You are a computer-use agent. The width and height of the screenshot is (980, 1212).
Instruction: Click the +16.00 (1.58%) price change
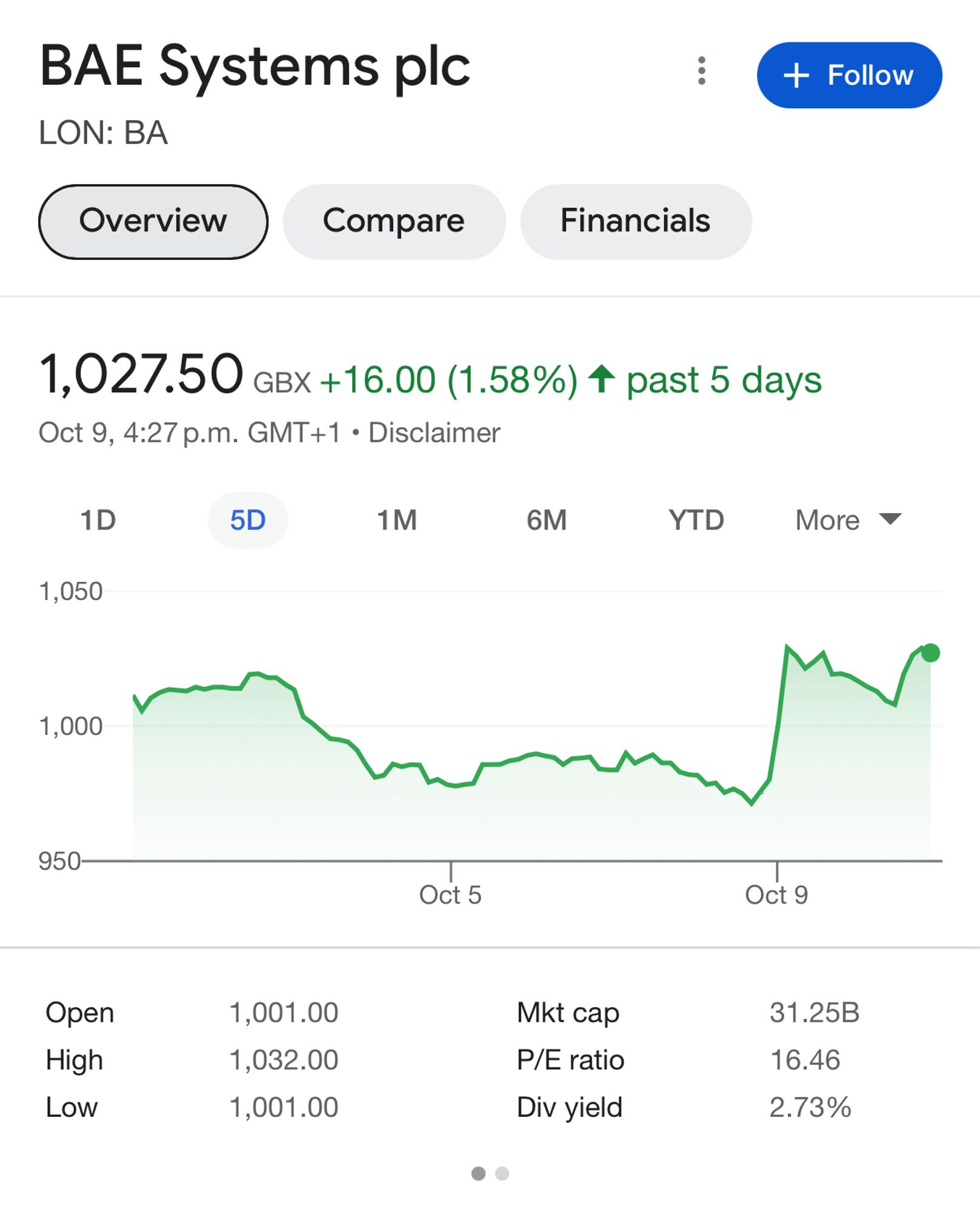click(x=448, y=380)
